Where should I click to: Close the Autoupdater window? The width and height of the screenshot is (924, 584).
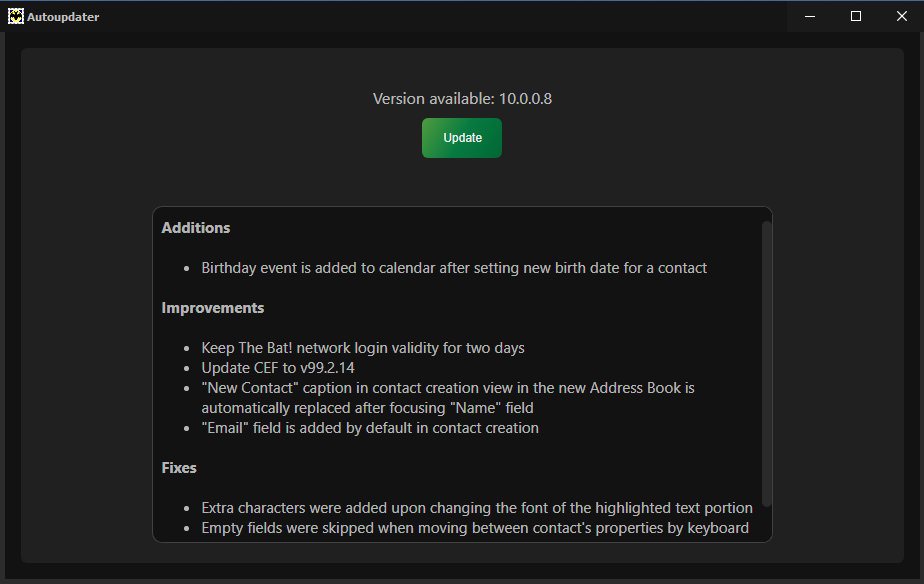(x=902, y=17)
